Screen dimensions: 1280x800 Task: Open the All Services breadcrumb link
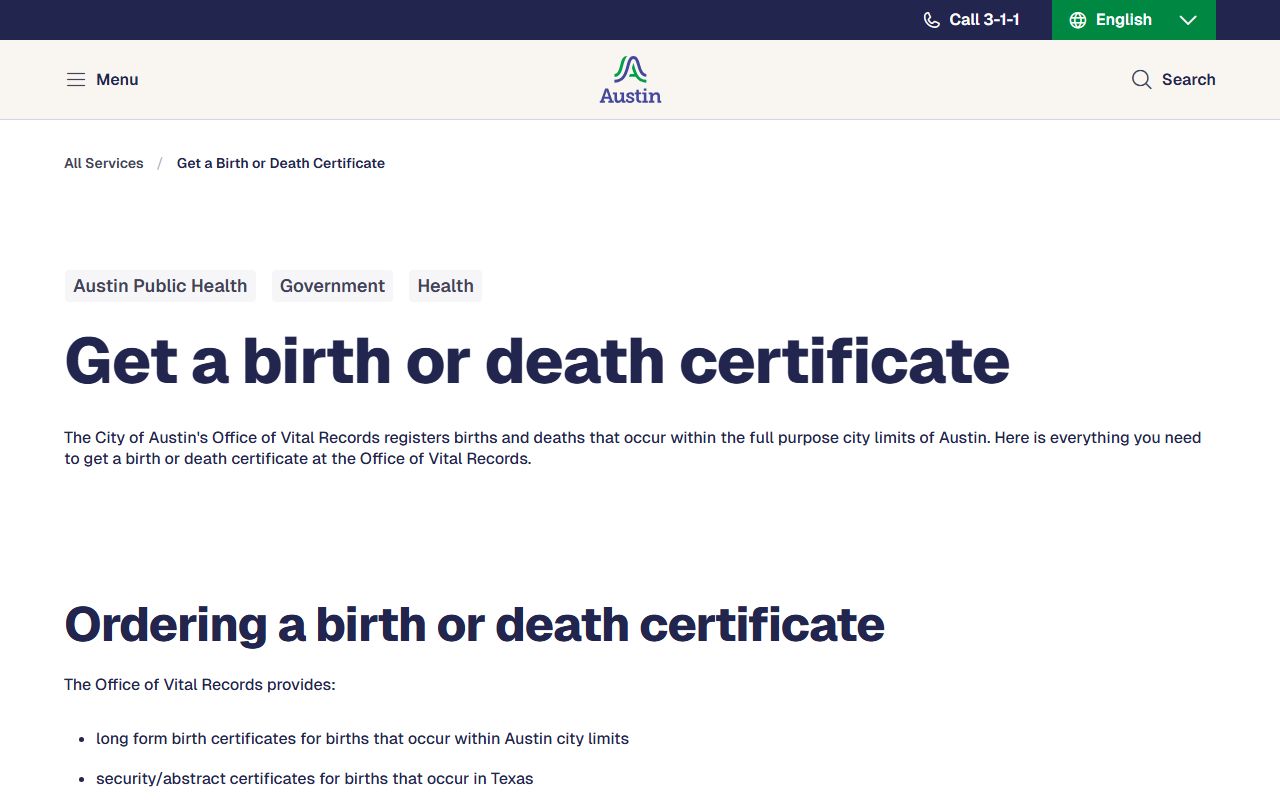[x=104, y=163]
